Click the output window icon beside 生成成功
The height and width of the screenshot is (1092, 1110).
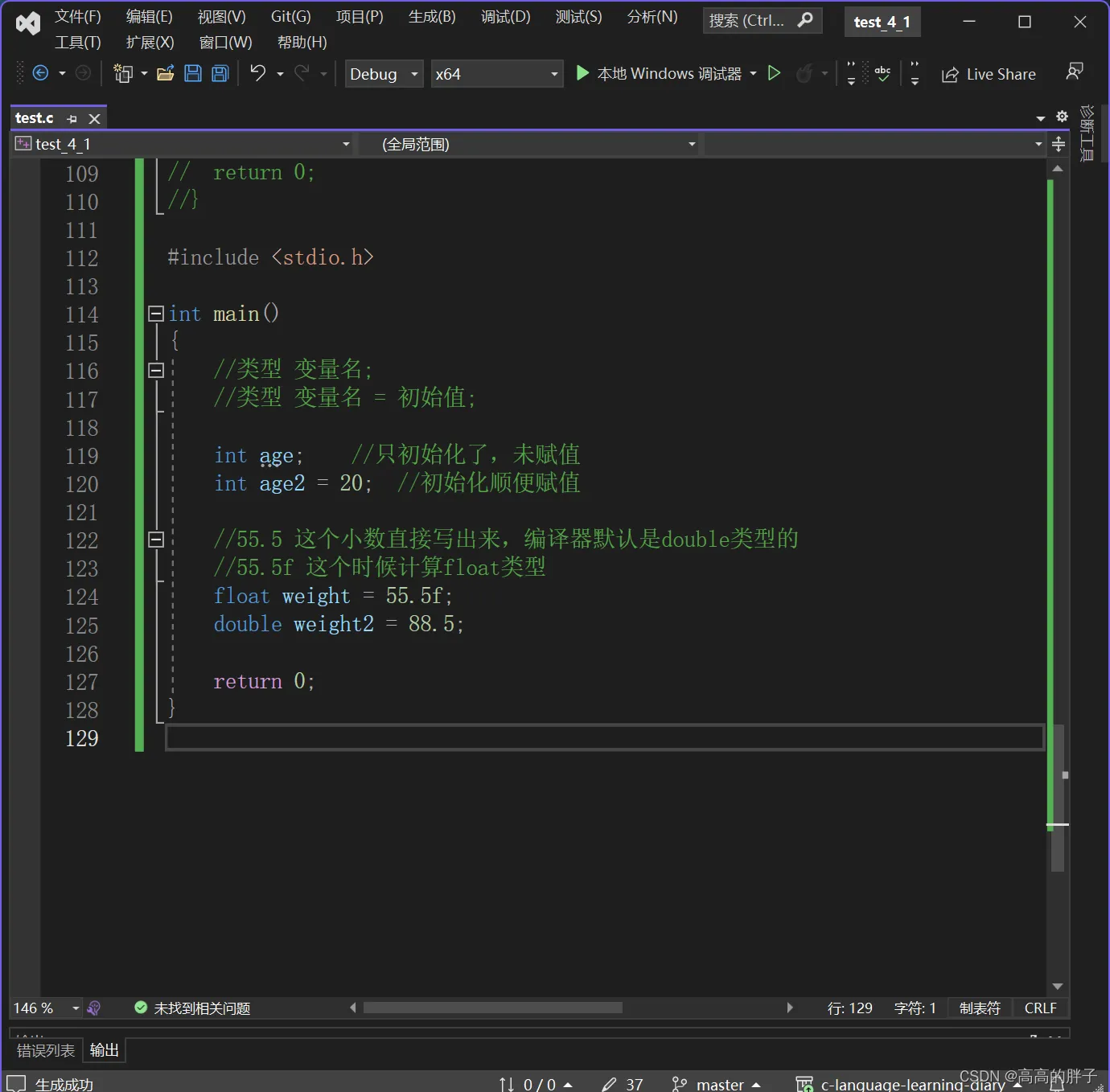coord(16,1084)
